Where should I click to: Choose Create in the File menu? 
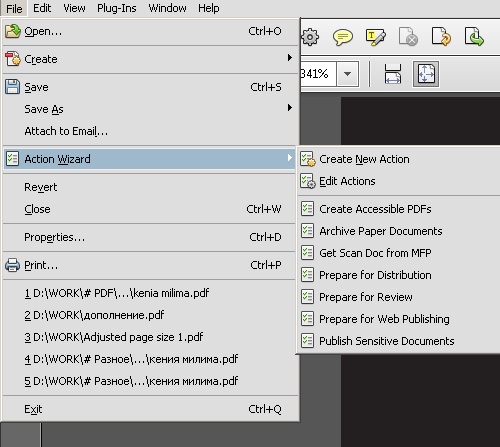[x=149, y=59]
